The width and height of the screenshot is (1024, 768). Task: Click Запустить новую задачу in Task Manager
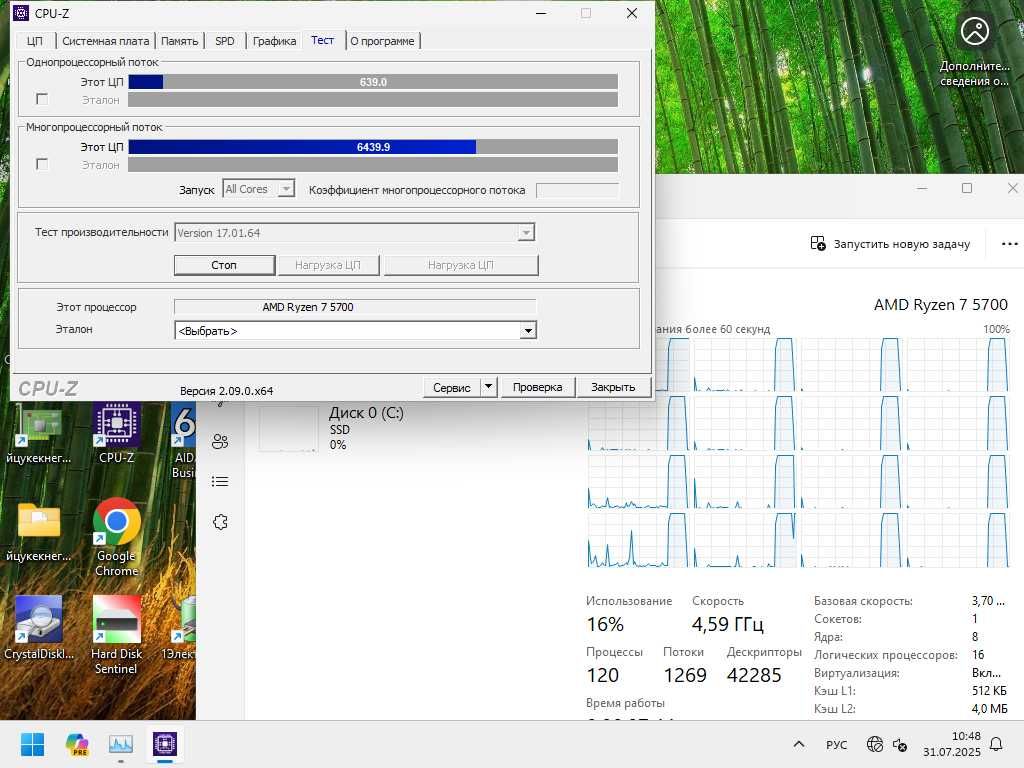tap(890, 244)
